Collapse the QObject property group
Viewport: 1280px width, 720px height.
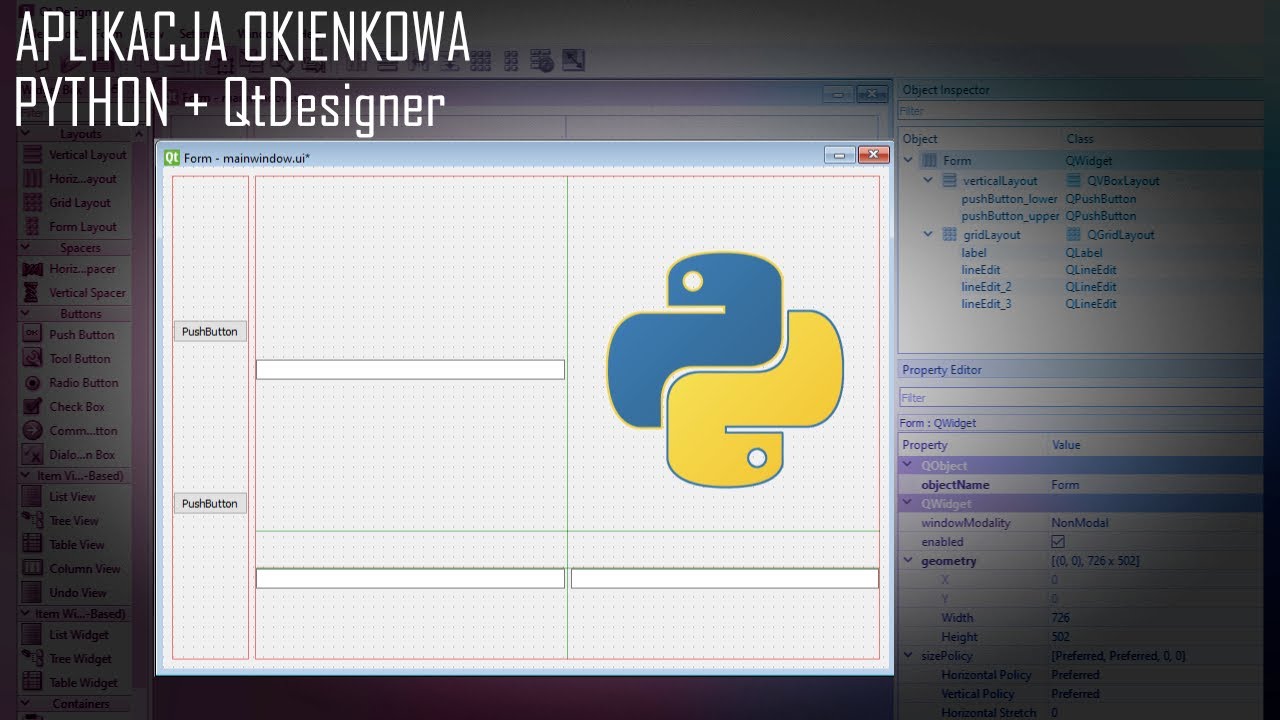point(908,466)
